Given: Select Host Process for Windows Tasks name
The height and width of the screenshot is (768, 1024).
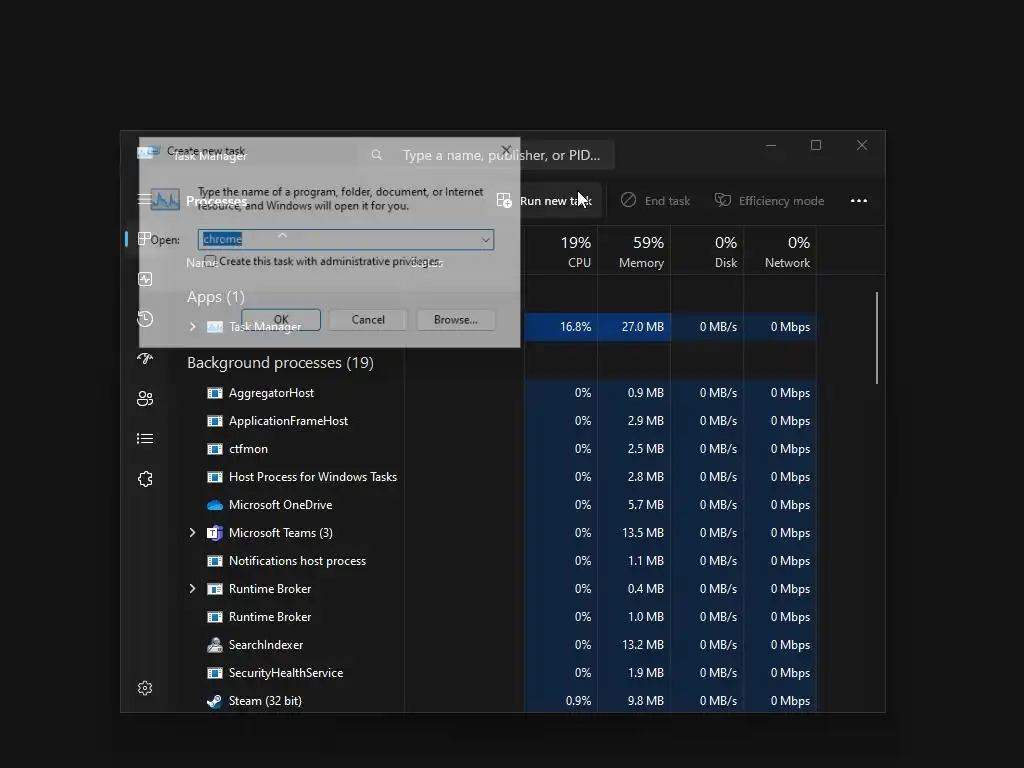Looking at the screenshot, I should pos(313,477).
